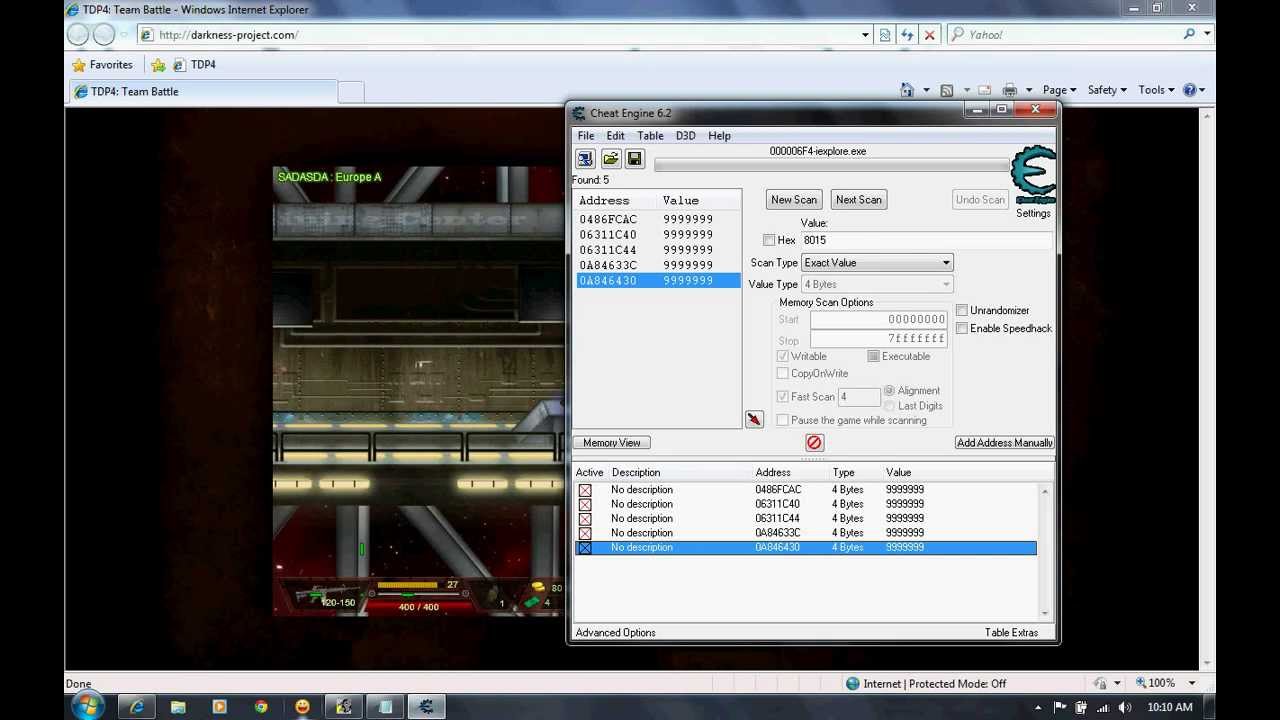The image size is (1280, 720).
Task: Click the Memory View button
Action: (x=612, y=443)
